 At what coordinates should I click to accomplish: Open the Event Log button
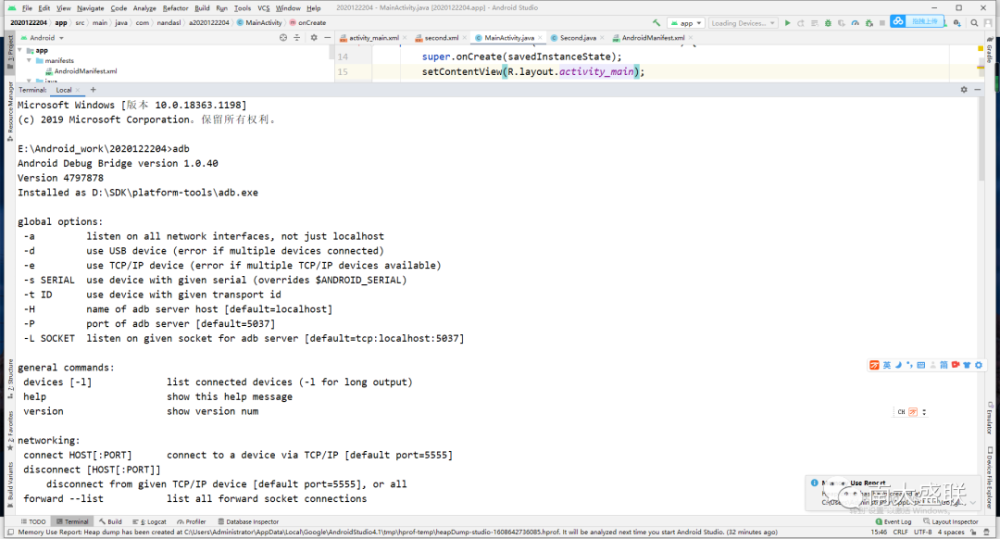pos(893,522)
